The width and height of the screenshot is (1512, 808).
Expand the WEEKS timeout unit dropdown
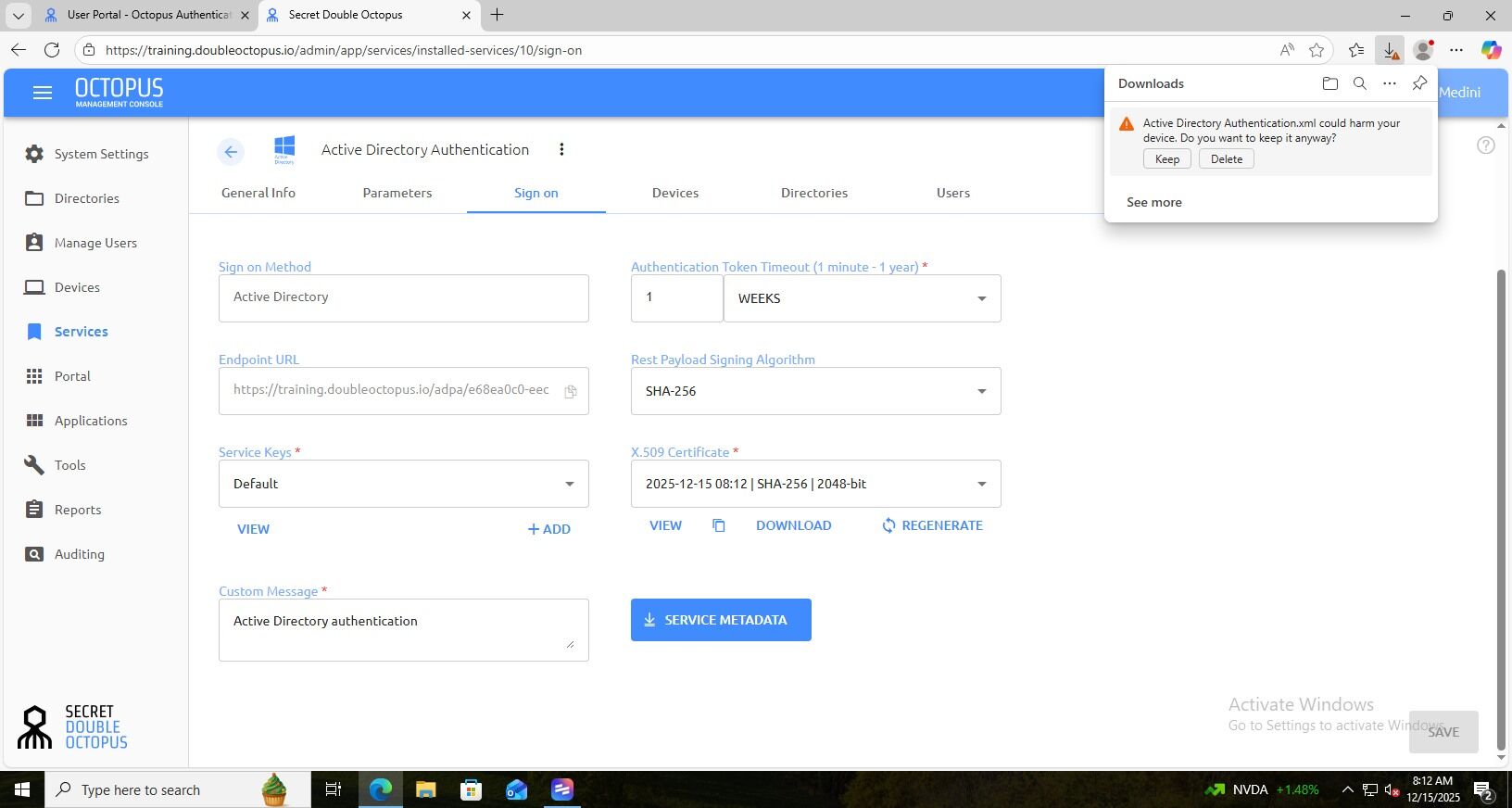tap(863, 298)
